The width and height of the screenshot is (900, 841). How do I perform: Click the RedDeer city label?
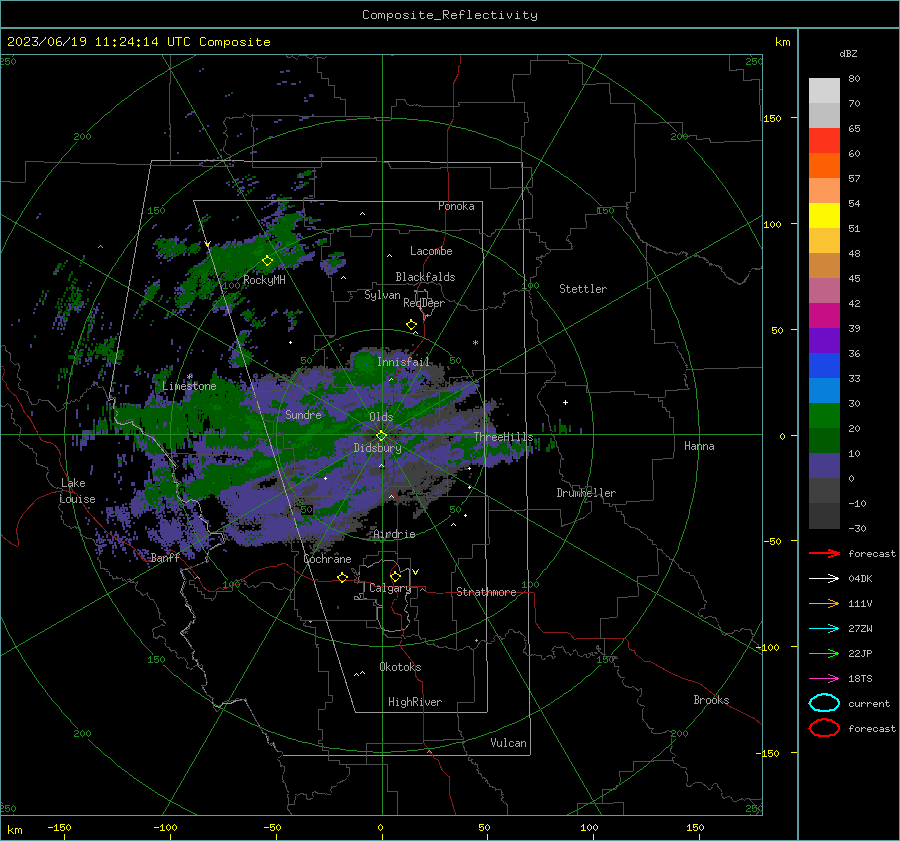pyautogui.click(x=424, y=303)
